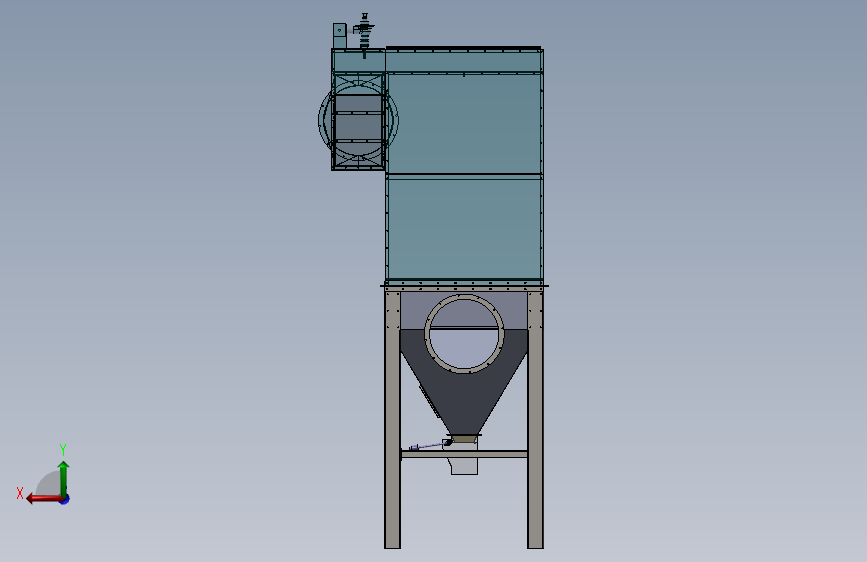Select the upper panel of the teal filter housing
This screenshot has height=562, width=867.
coord(464,124)
